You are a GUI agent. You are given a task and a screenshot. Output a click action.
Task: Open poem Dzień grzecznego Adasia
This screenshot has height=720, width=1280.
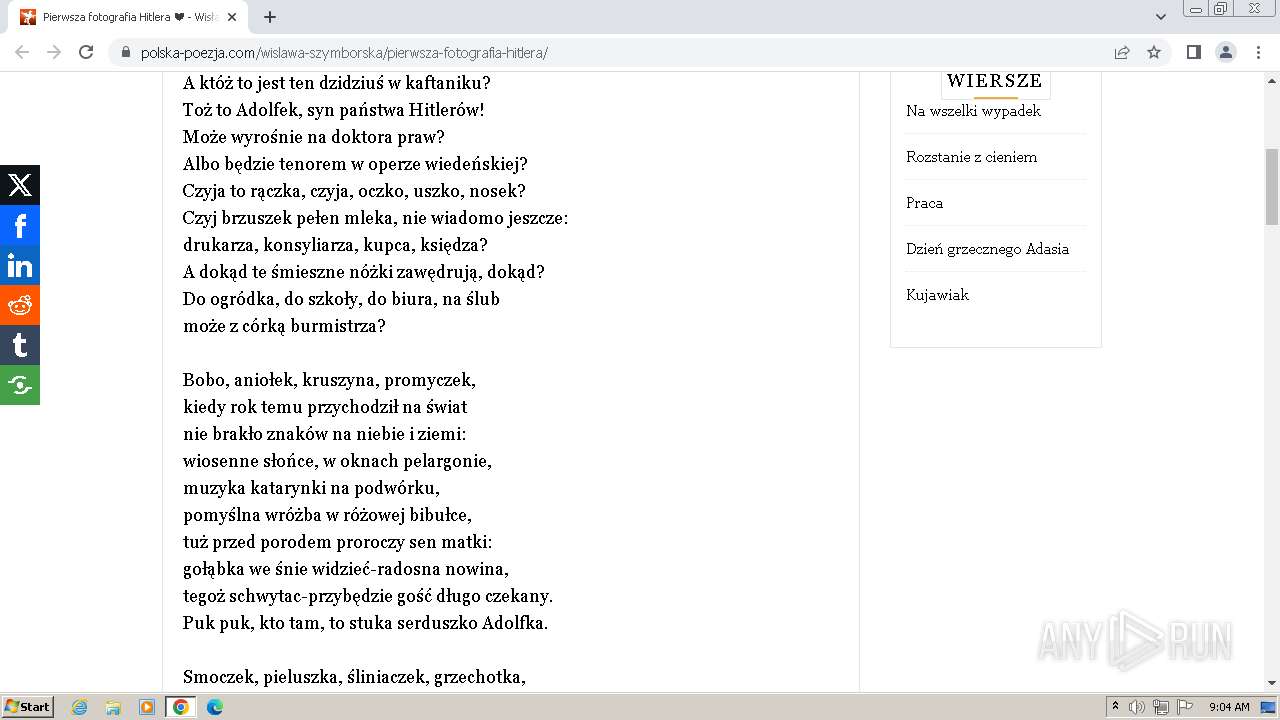coord(987,249)
